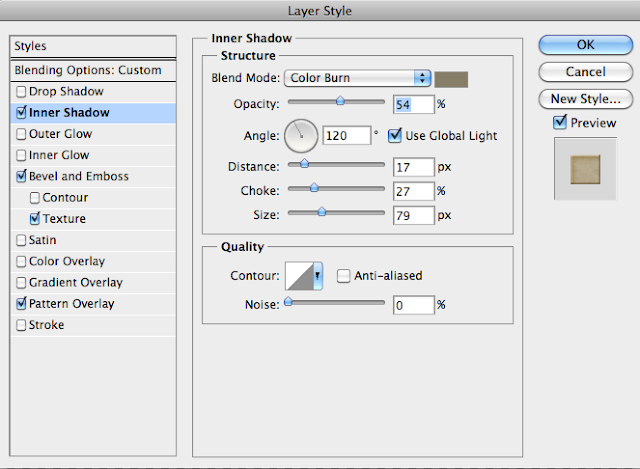Click the OK button

pyautogui.click(x=585, y=45)
